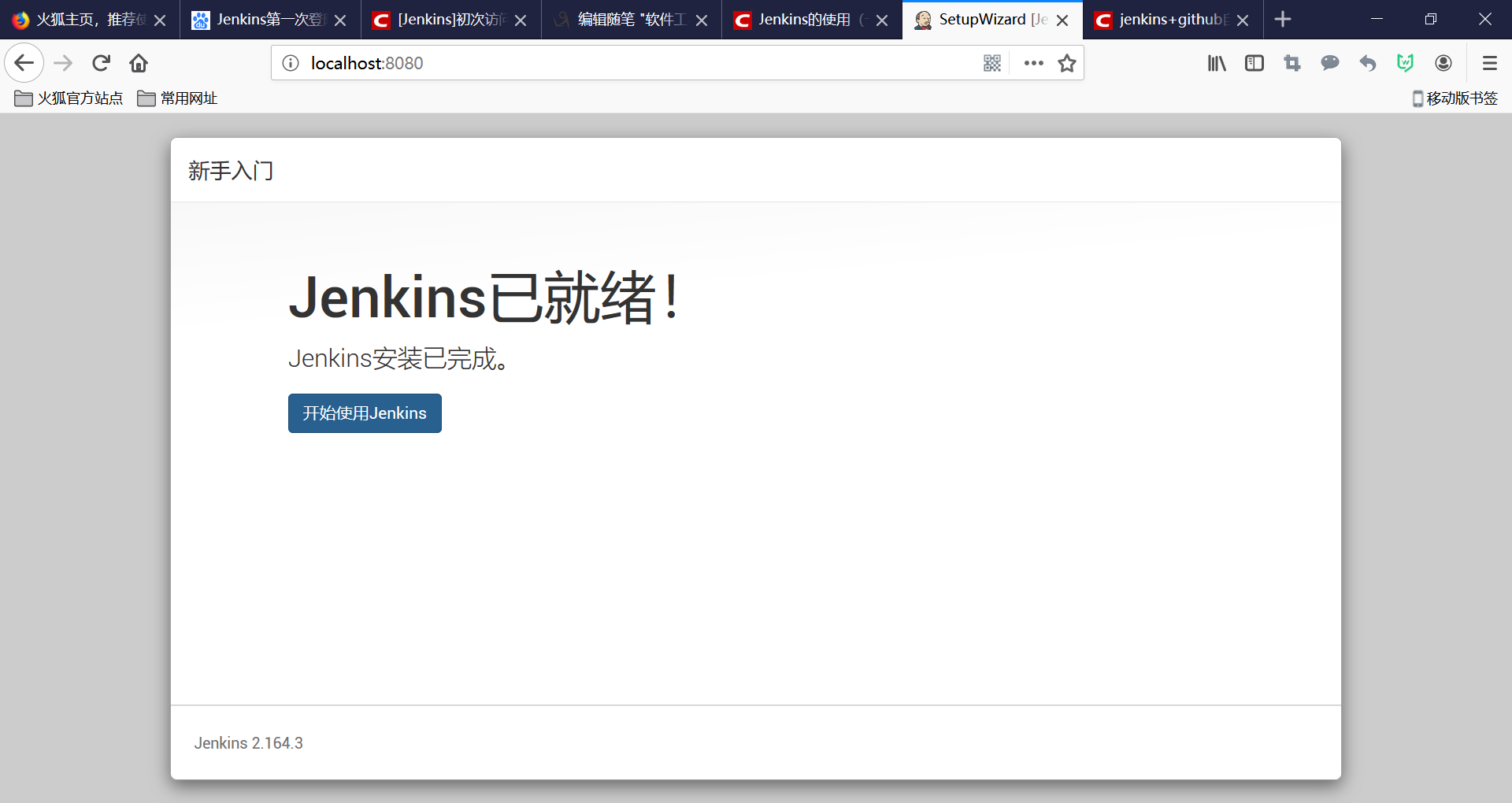This screenshot has width=1512, height=803.
Task: Click the green shield extension icon
Action: pyautogui.click(x=1406, y=63)
